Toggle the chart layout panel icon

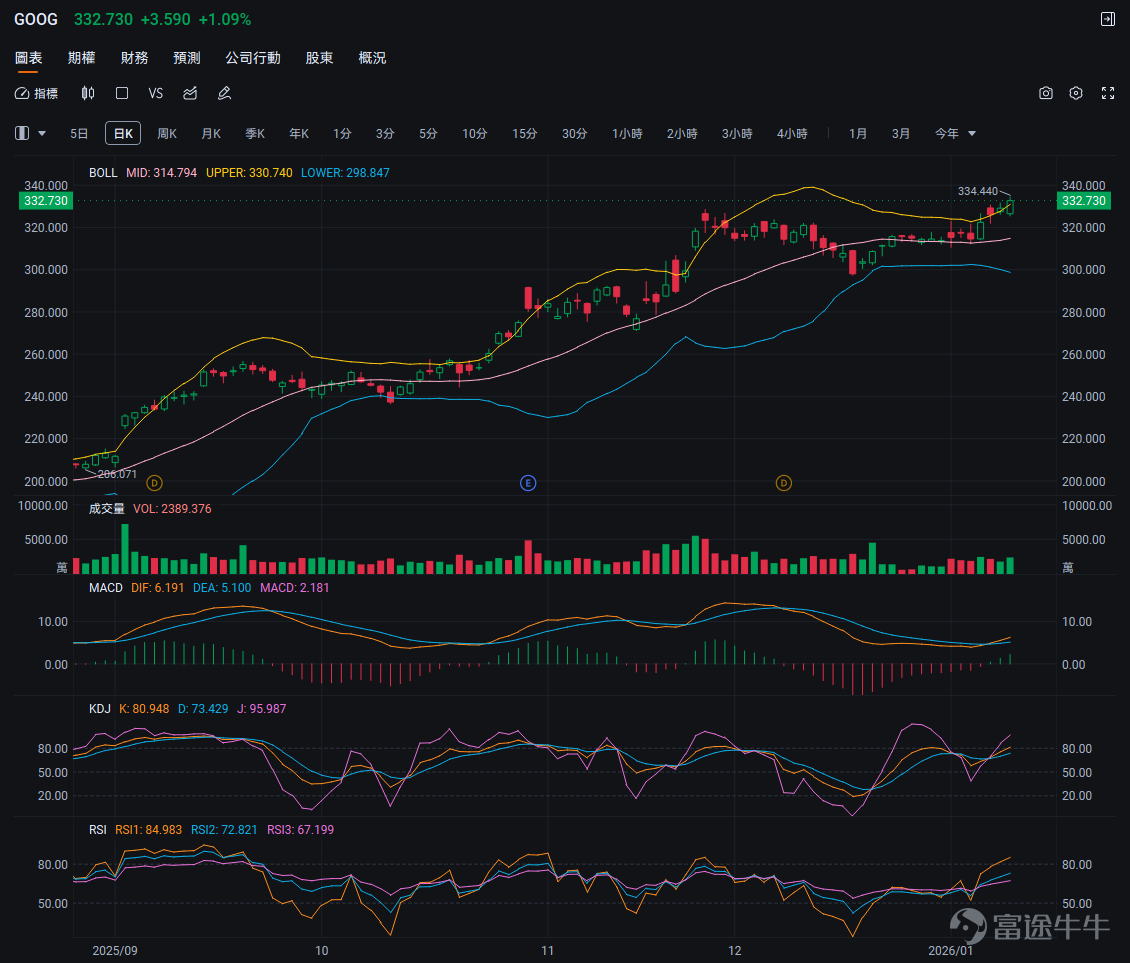tap(22, 133)
